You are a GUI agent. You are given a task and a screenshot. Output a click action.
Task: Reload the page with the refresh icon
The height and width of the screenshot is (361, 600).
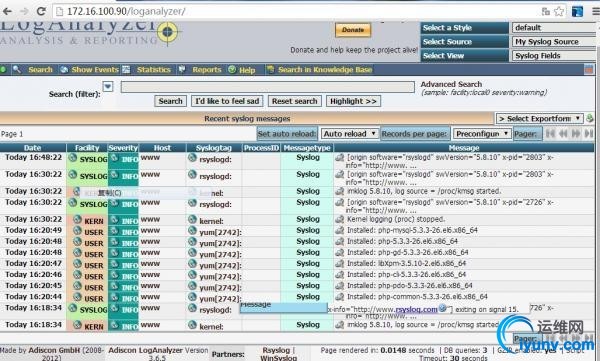pos(41,11)
